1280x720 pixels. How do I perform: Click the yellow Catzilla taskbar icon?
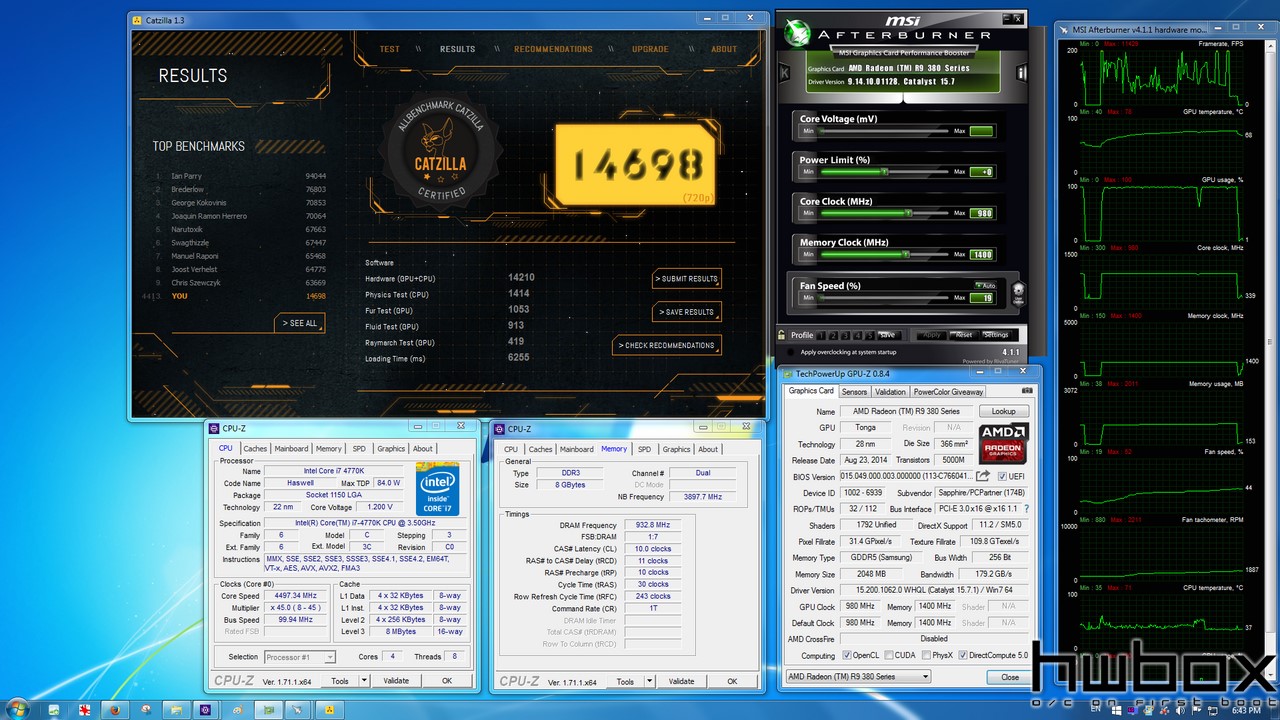pos(329,709)
